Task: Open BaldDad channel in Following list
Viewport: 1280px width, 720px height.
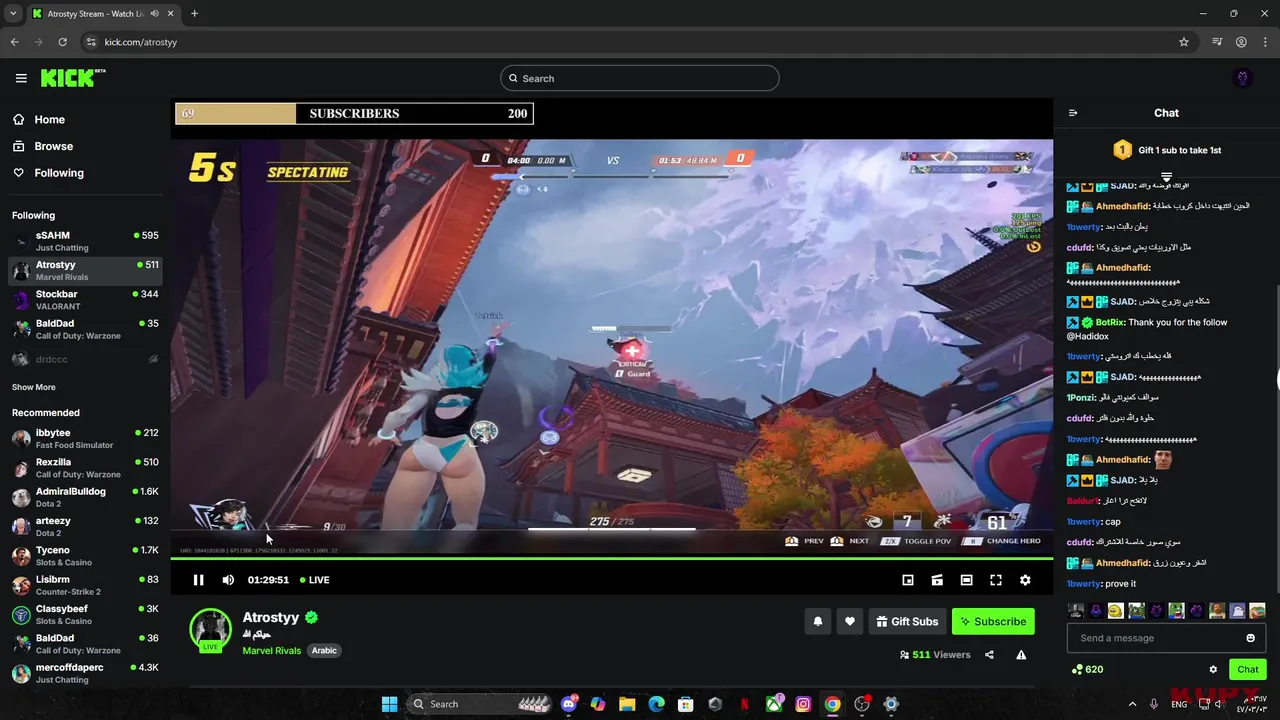Action: click(85, 329)
